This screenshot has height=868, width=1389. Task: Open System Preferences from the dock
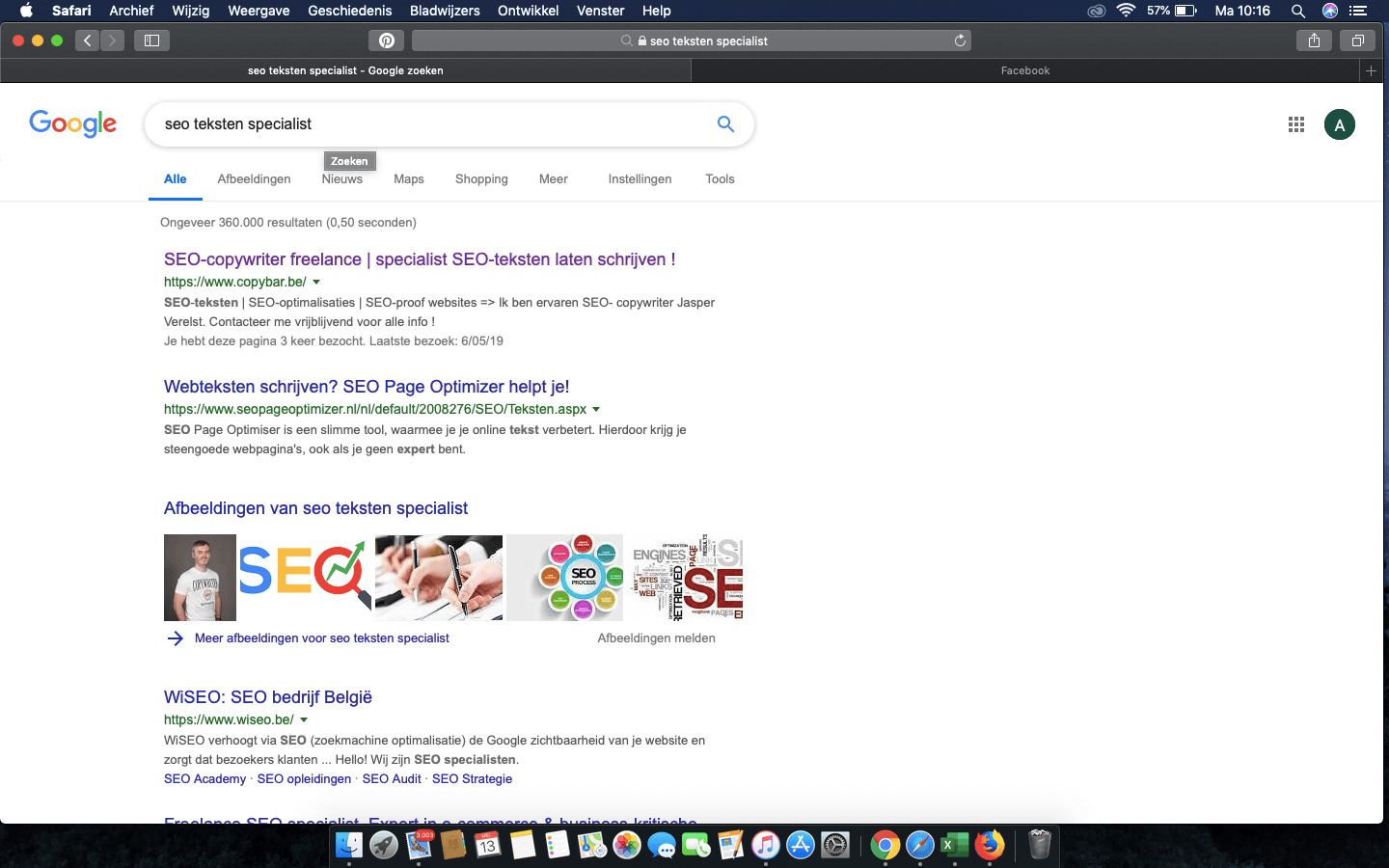835,846
